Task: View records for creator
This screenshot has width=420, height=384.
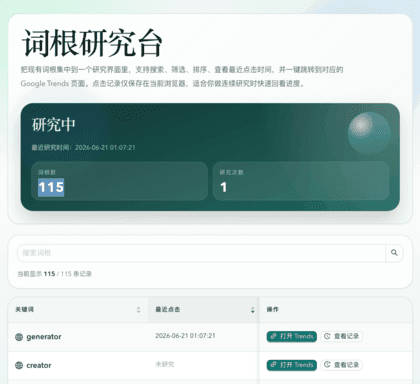Action: (x=342, y=365)
